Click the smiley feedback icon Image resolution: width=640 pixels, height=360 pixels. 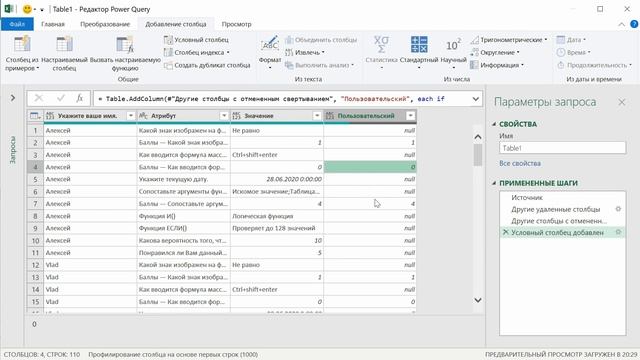[x=27, y=9]
